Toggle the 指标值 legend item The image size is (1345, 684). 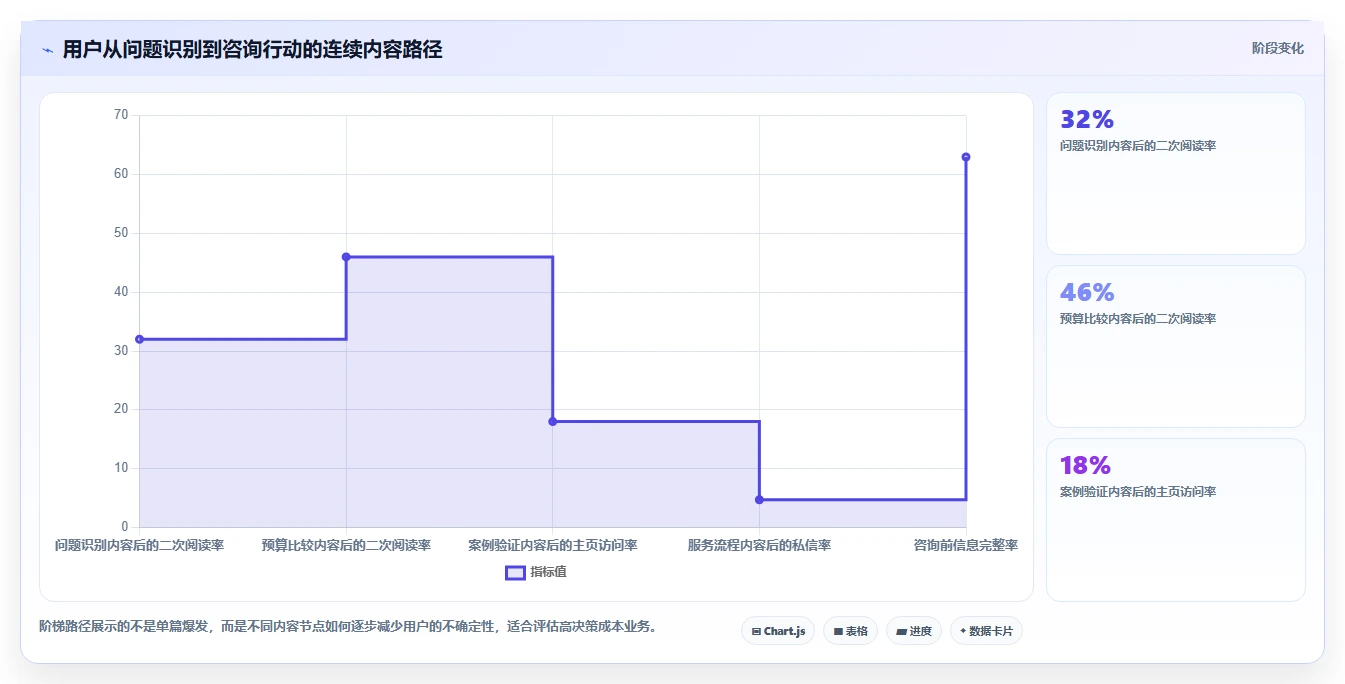tap(536, 572)
